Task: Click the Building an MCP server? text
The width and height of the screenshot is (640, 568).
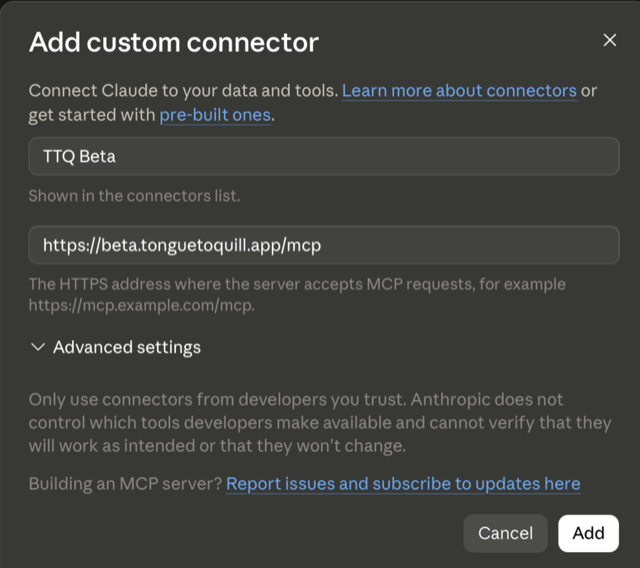Action: (125, 484)
